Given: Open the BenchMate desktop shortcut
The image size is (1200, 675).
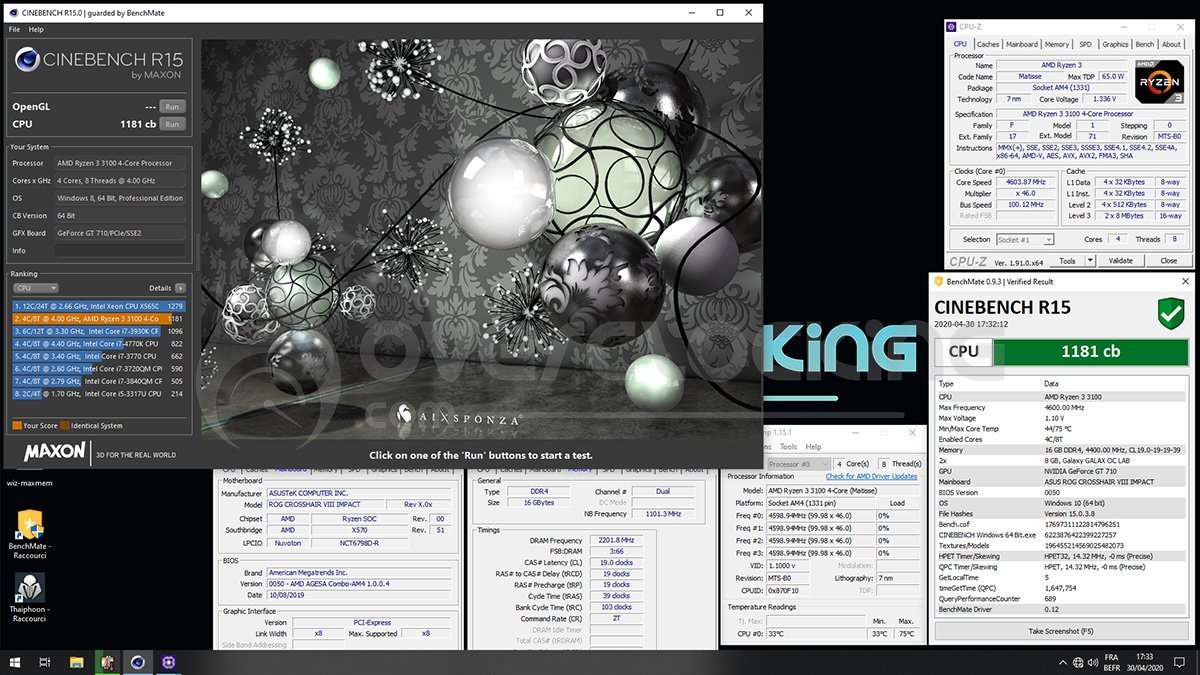Looking at the screenshot, I should coord(29,532).
